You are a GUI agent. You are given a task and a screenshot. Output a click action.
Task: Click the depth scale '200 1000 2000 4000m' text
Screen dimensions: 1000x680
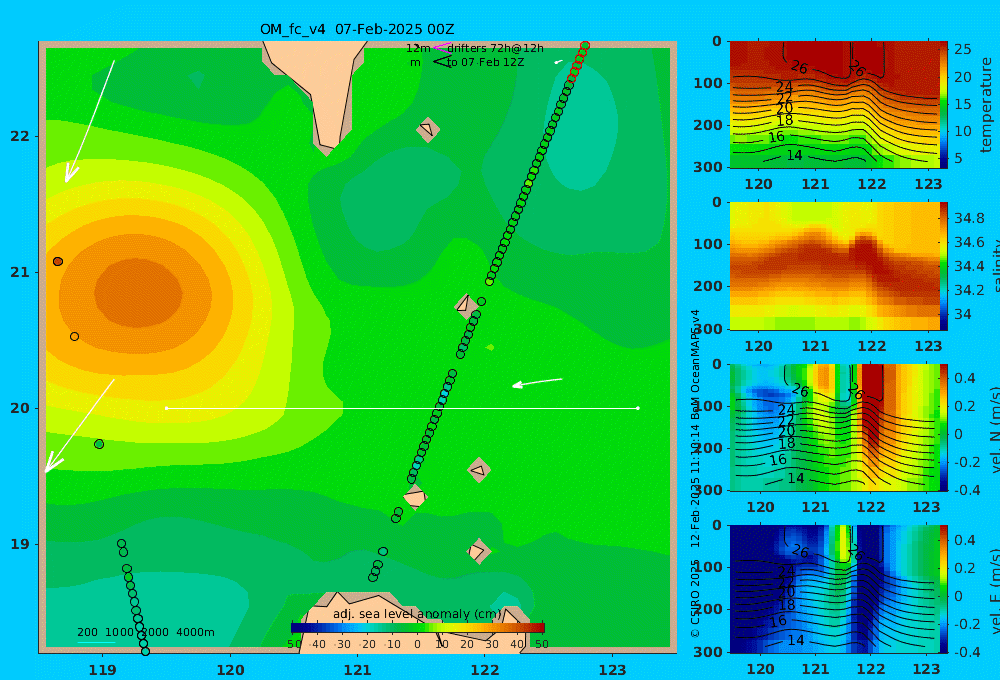[145, 632]
